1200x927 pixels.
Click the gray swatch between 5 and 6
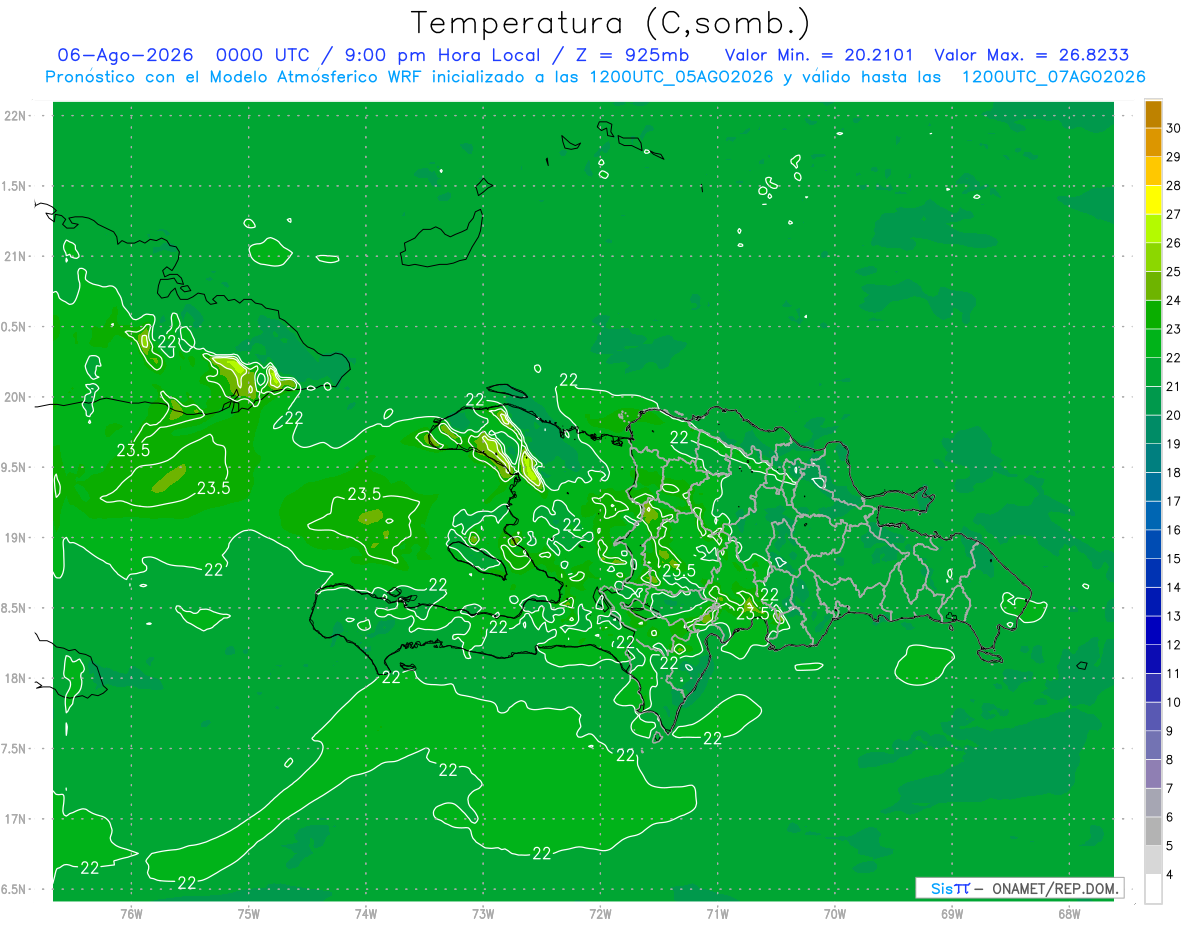[x=1153, y=832]
